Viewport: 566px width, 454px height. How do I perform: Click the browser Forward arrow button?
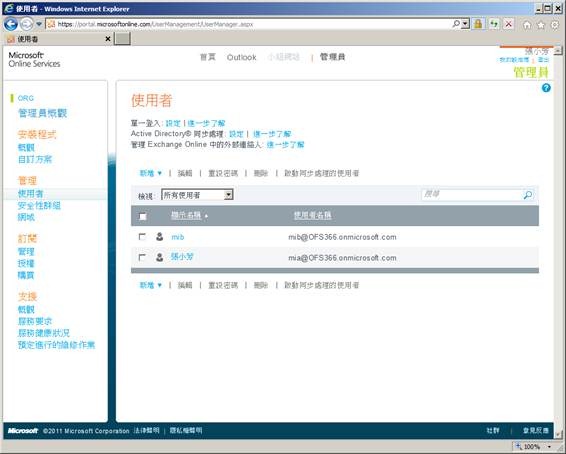click(26, 24)
